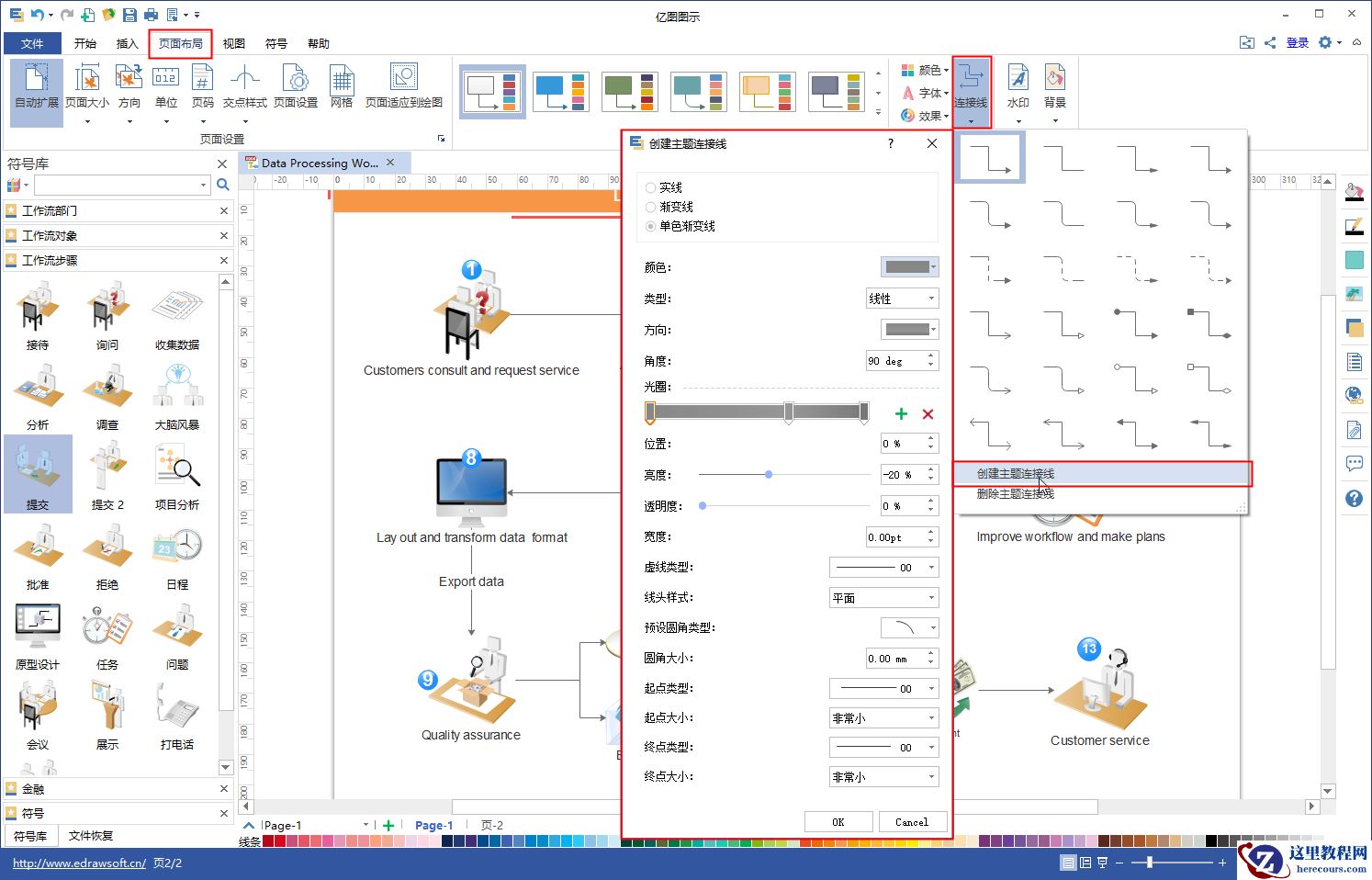Click the OK button in dialog
Viewport: 1372px width, 880px height.
pyautogui.click(x=838, y=822)
